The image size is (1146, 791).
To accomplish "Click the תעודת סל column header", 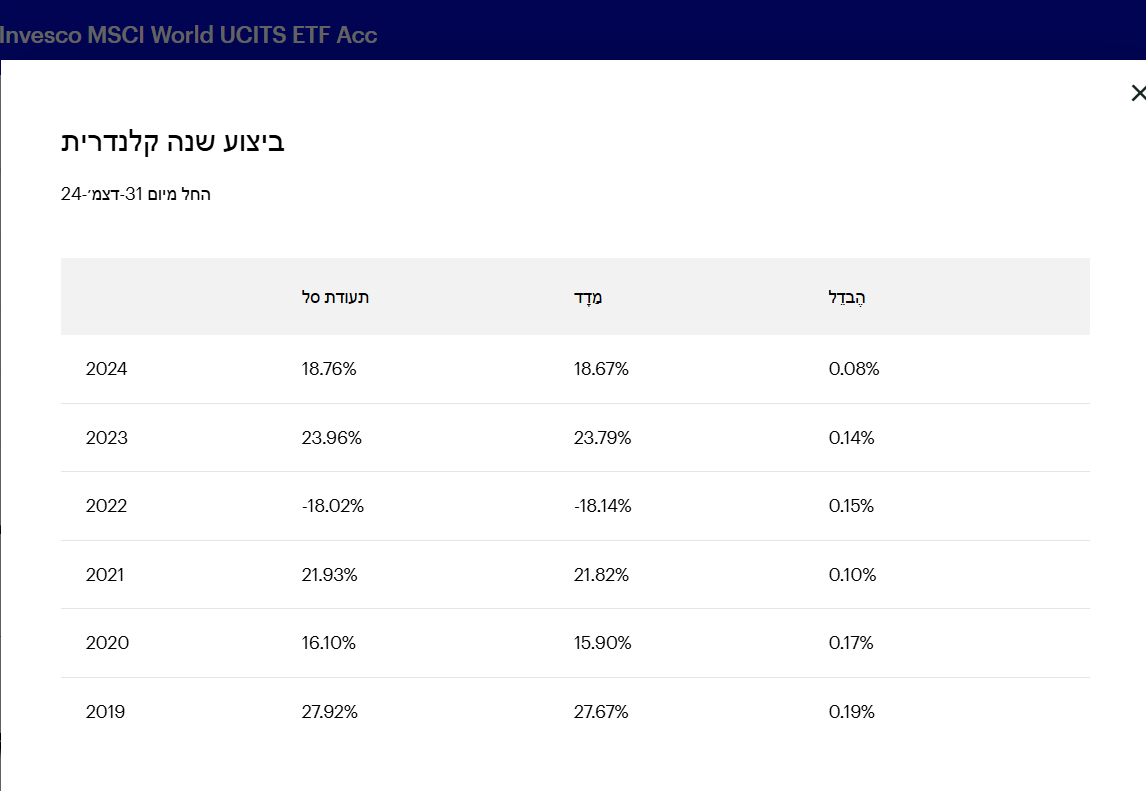I will [x=335, y=297].
